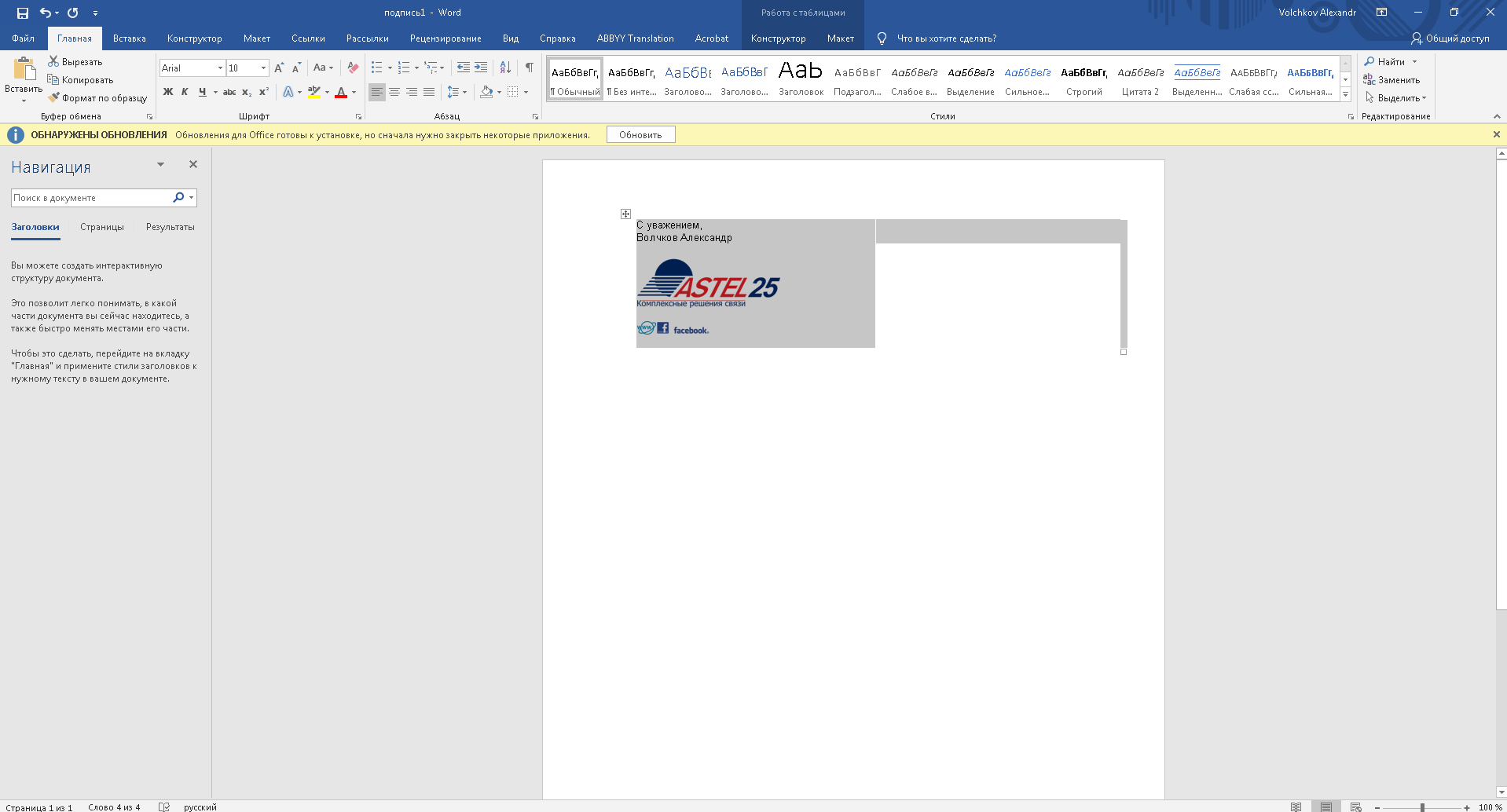Undo the last action
Viewport: 1507px width, 812px height.
tap(46, 13)
